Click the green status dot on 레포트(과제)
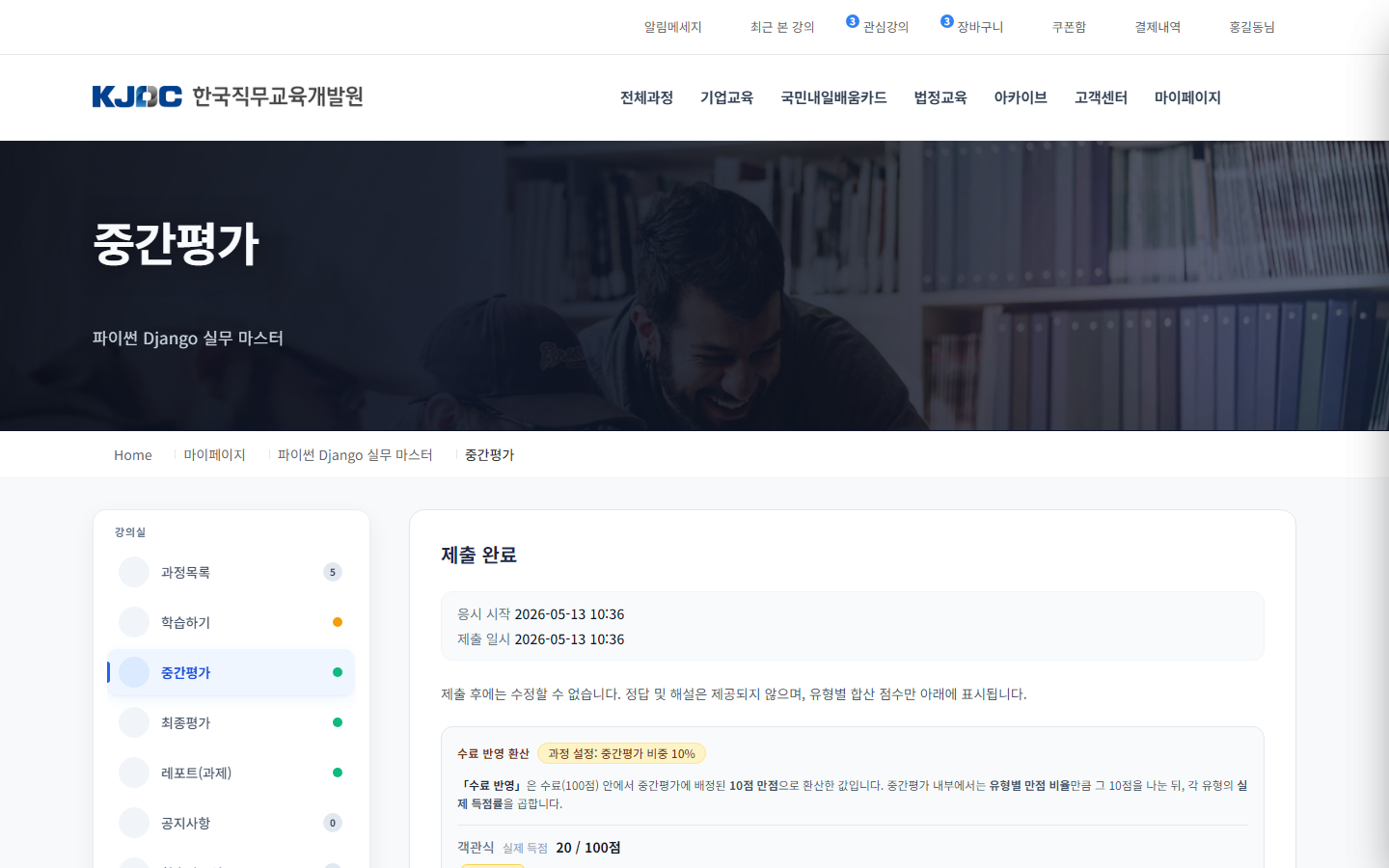This screenshot has height=868, width=1389. (x=338, y=773)
